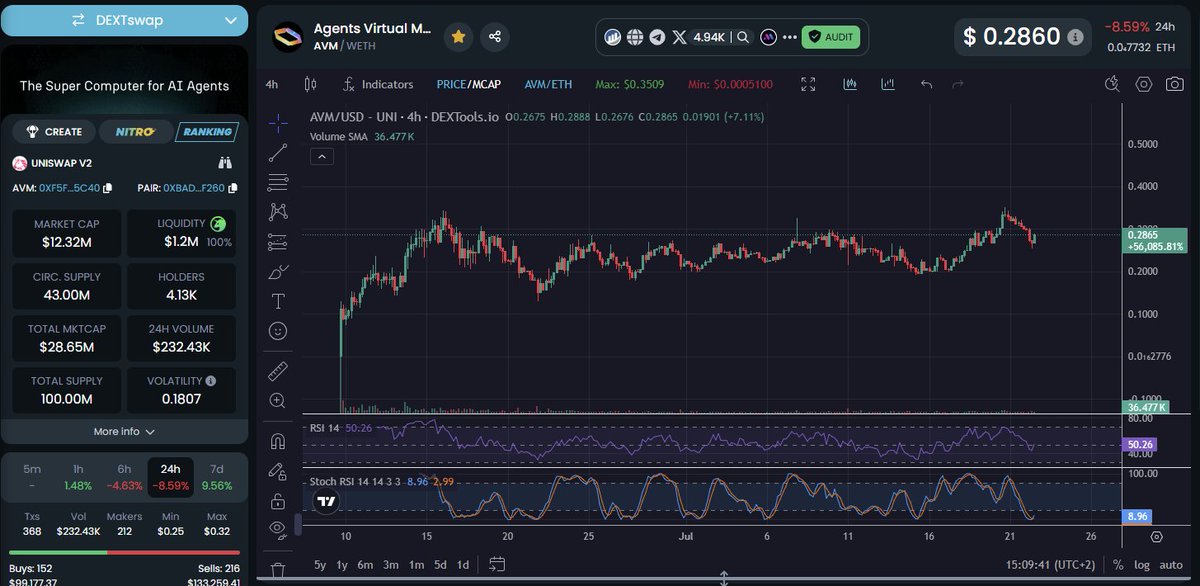Open the candlestick chart style selector

[x=310, y=85]
